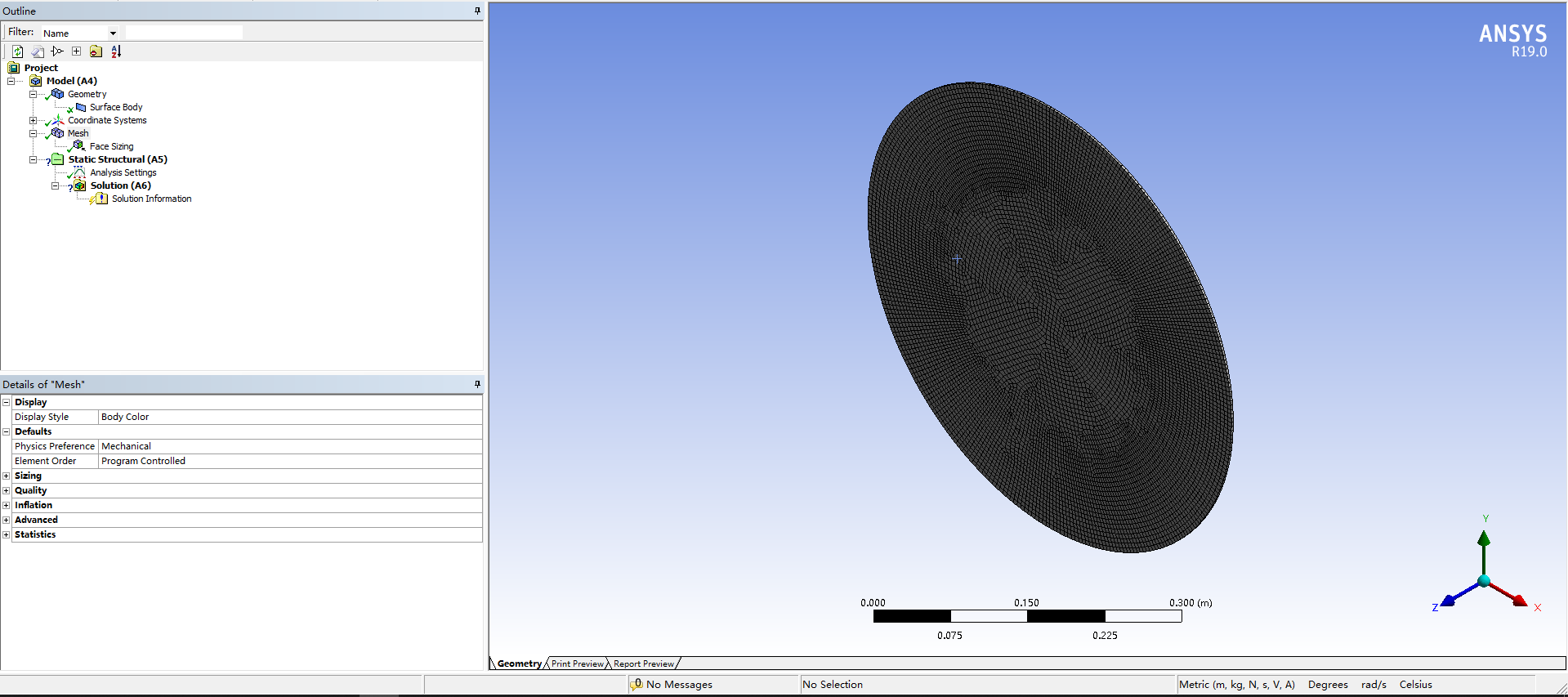Click the Remove filter node icon
Viewport: 1568px width, 697px height.
[x=57, y=51]
